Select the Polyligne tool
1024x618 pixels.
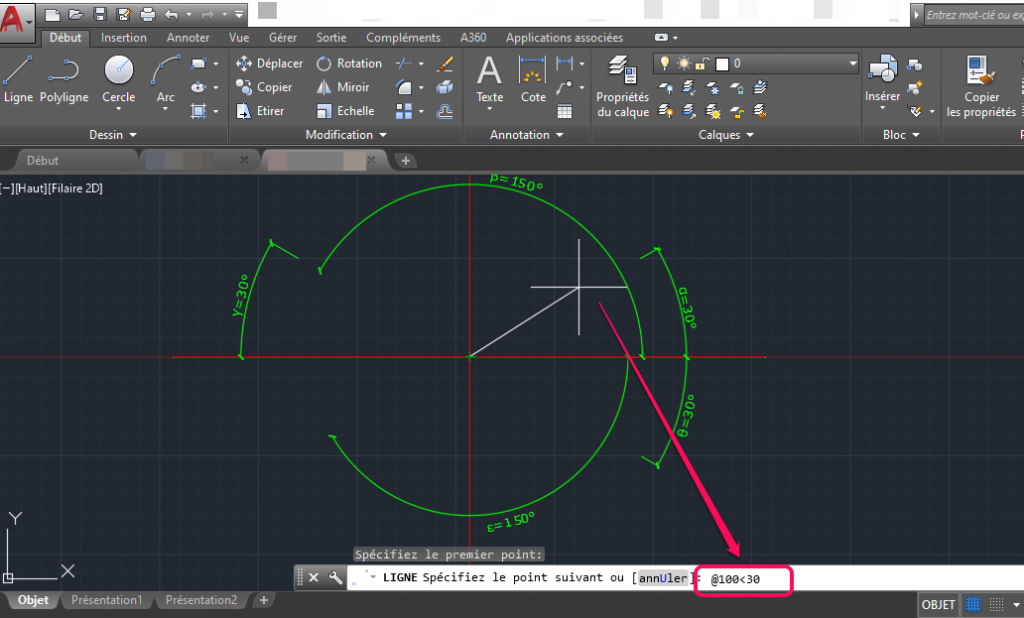pyautogui.click(x=64, y=79)
